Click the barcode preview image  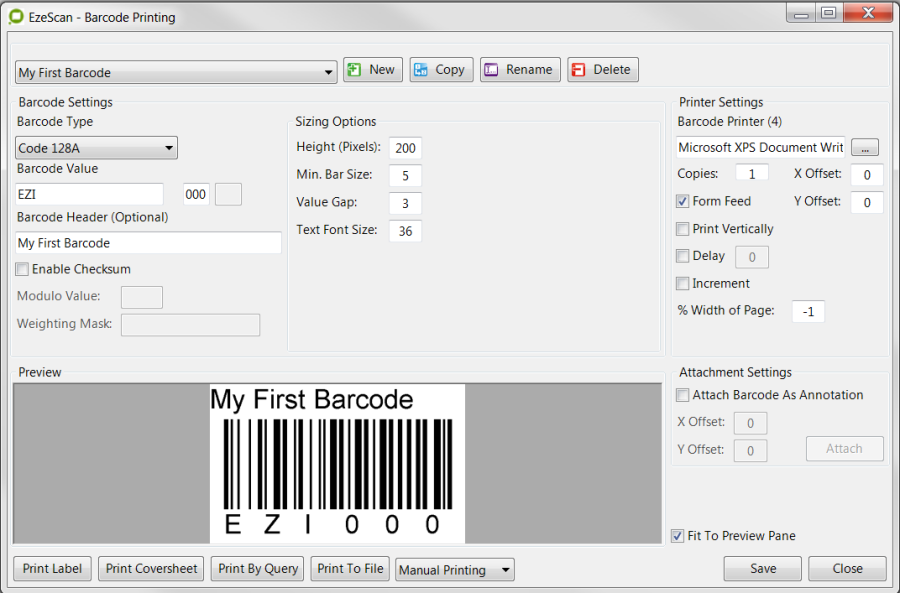click(x=337, y=463)
